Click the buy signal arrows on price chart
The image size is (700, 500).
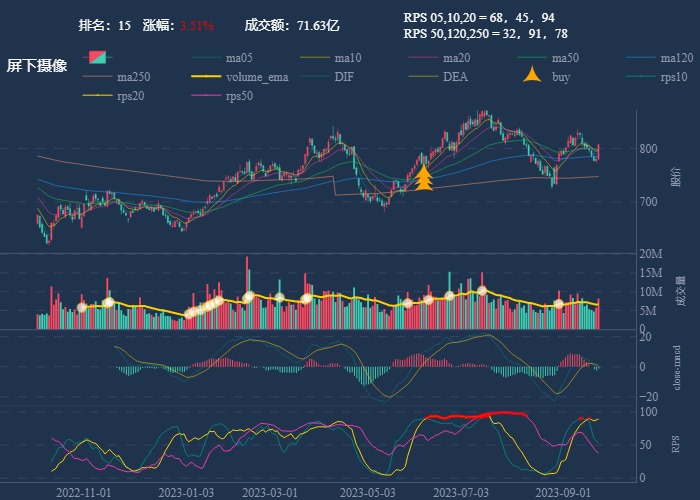[x=423, y=178]
